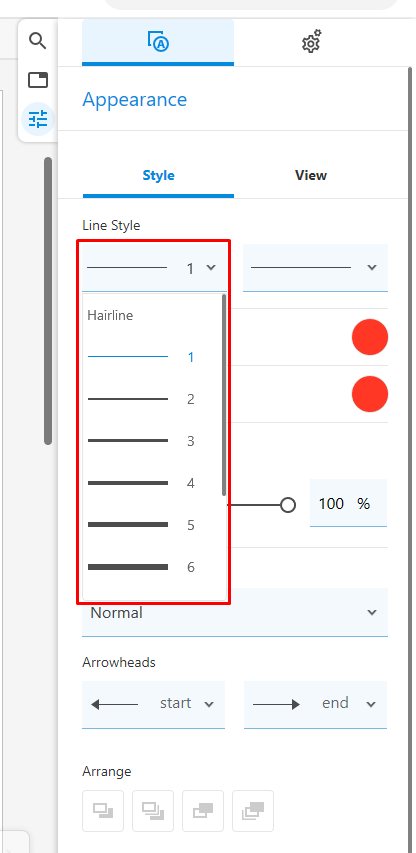
Task: Open the settings gear tab
Action: click(311, 42)
